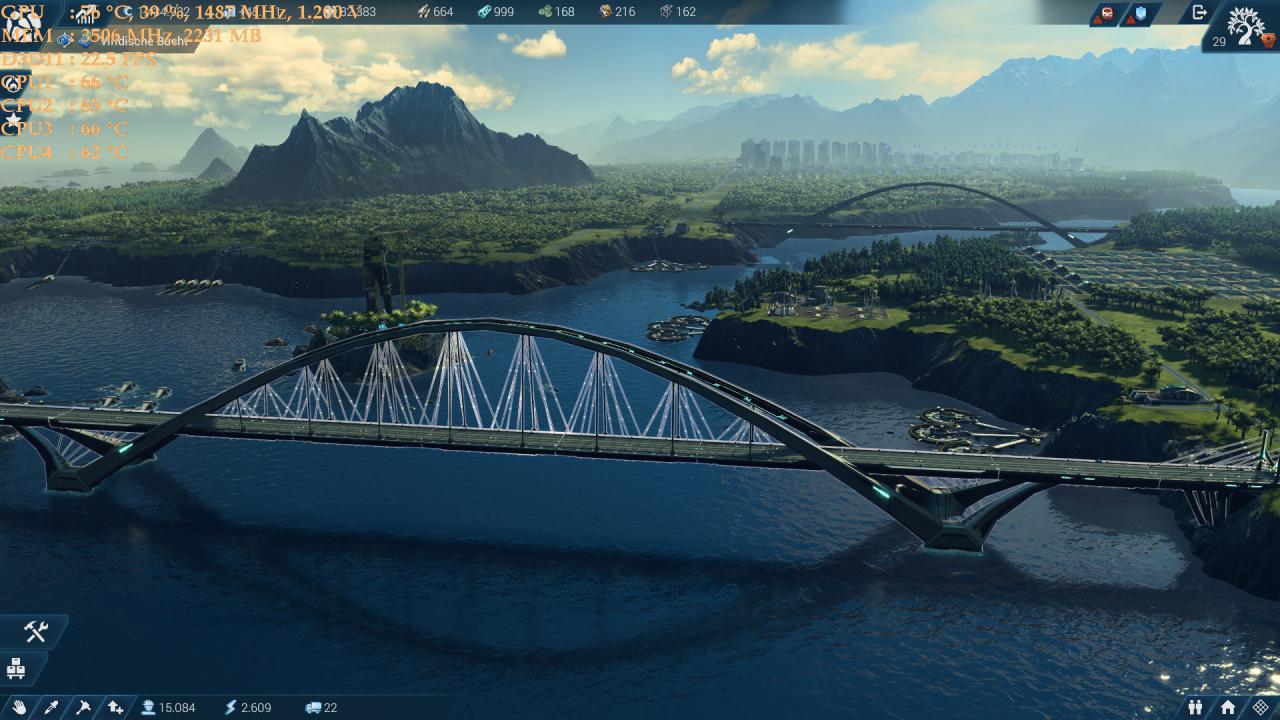Click the resource icon showing 162
This screenshot has width=1280, height=720.
666,11
